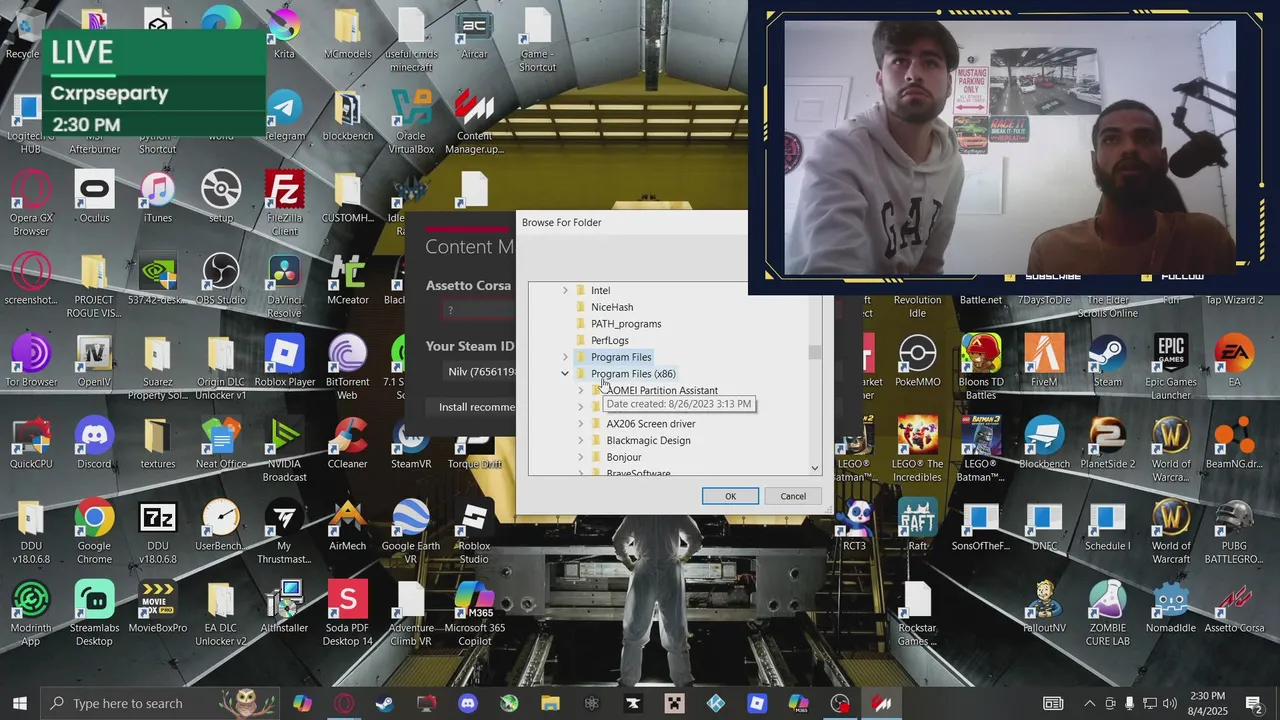
Task: Select Program Files (x86) folder
Action: tap(632, 373)
